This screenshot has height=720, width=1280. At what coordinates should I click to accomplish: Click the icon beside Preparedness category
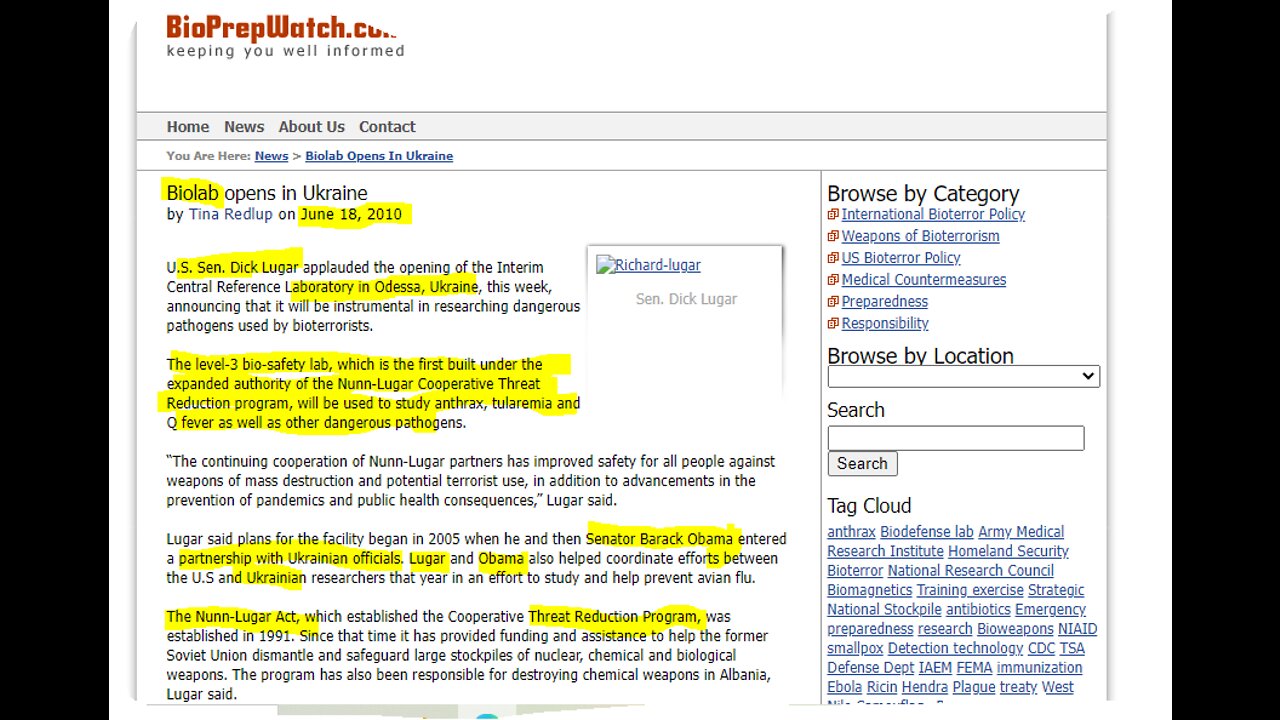pyautogui.click(x=833, y=302)
